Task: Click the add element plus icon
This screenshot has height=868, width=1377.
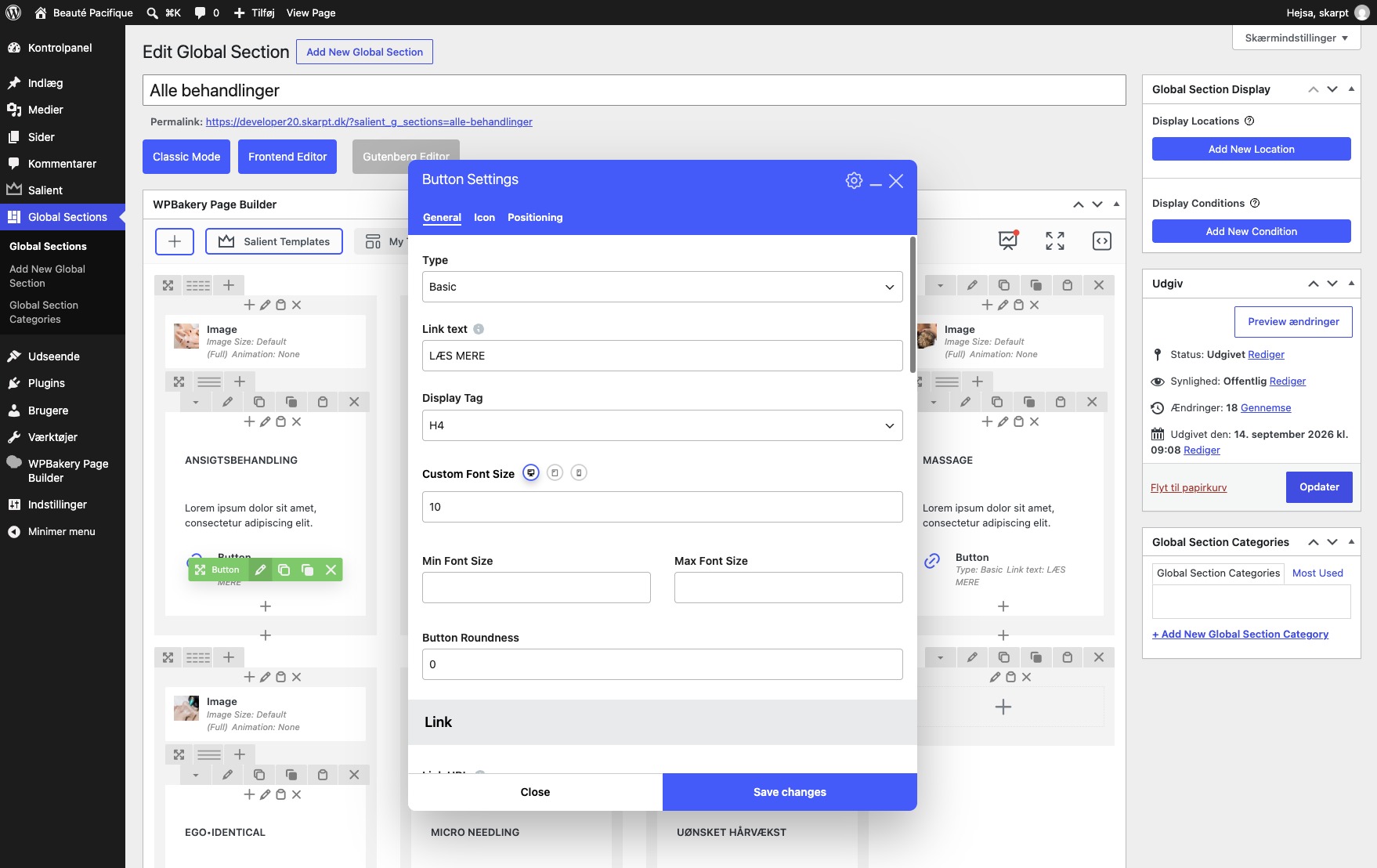Action: [175, 241]
